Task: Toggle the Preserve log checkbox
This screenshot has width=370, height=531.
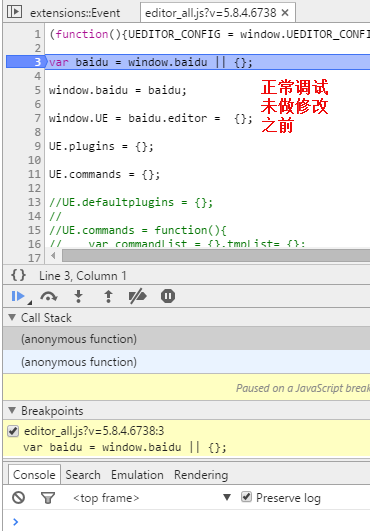Action: (x=246, y=497)
